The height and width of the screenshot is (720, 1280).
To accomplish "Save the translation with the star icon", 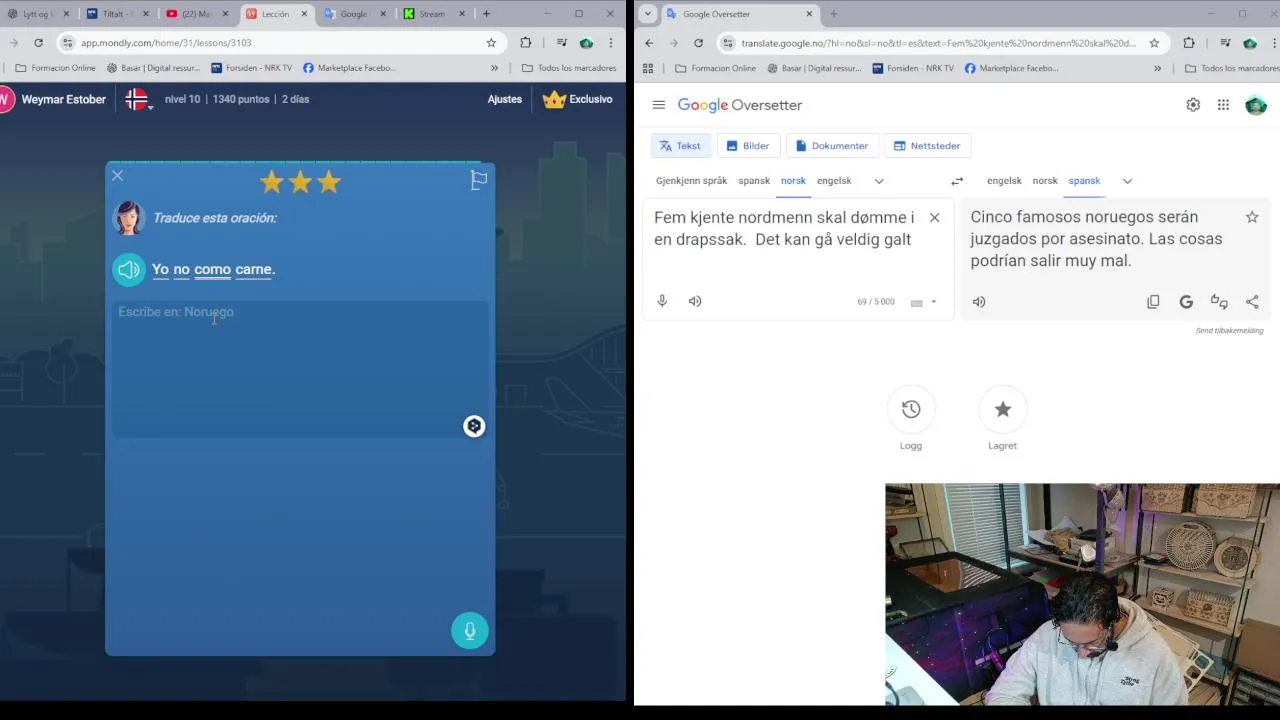I will pos(1252,217).
